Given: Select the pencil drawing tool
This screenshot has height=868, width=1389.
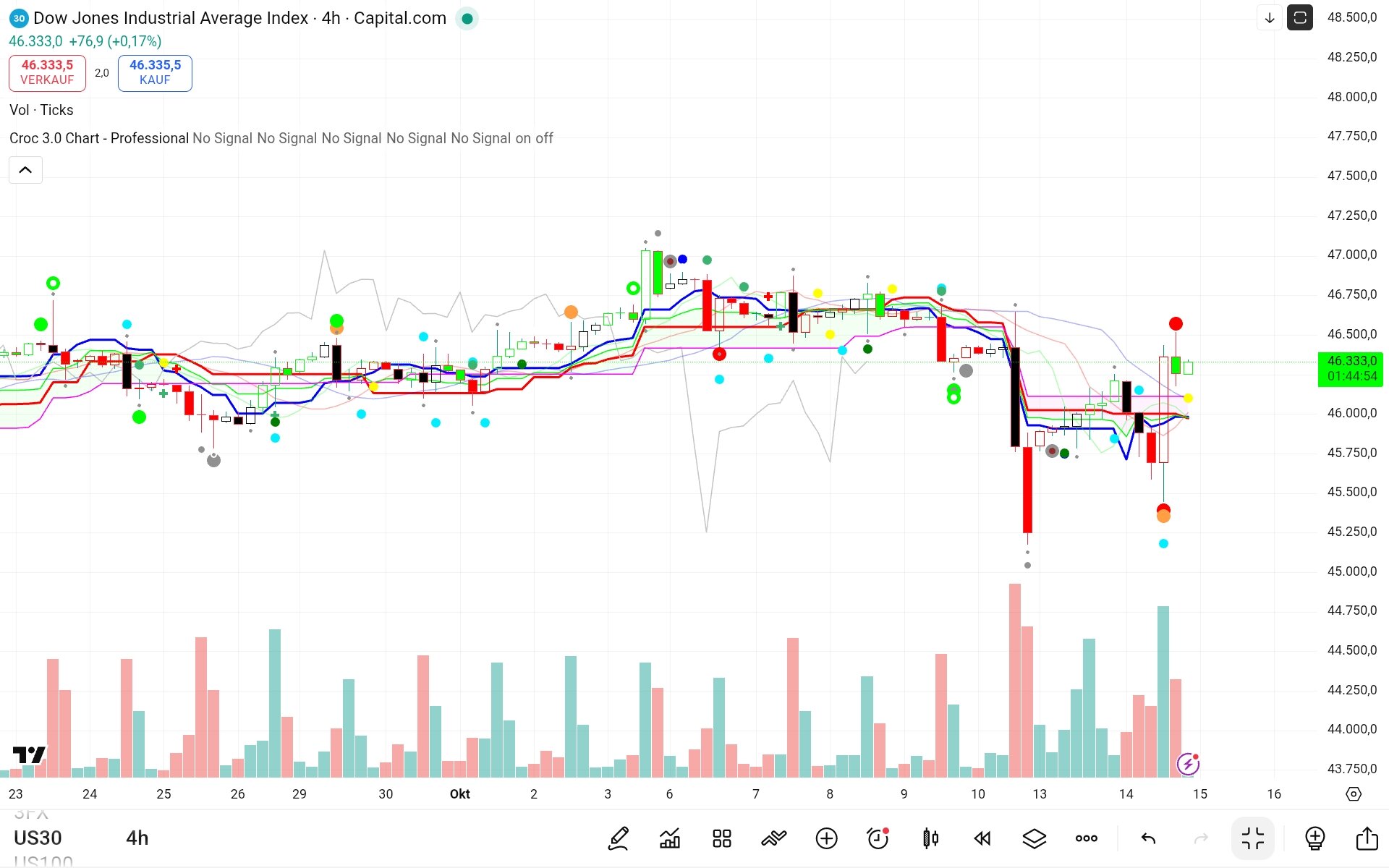Looking at the screenshot, I should 619,838.
